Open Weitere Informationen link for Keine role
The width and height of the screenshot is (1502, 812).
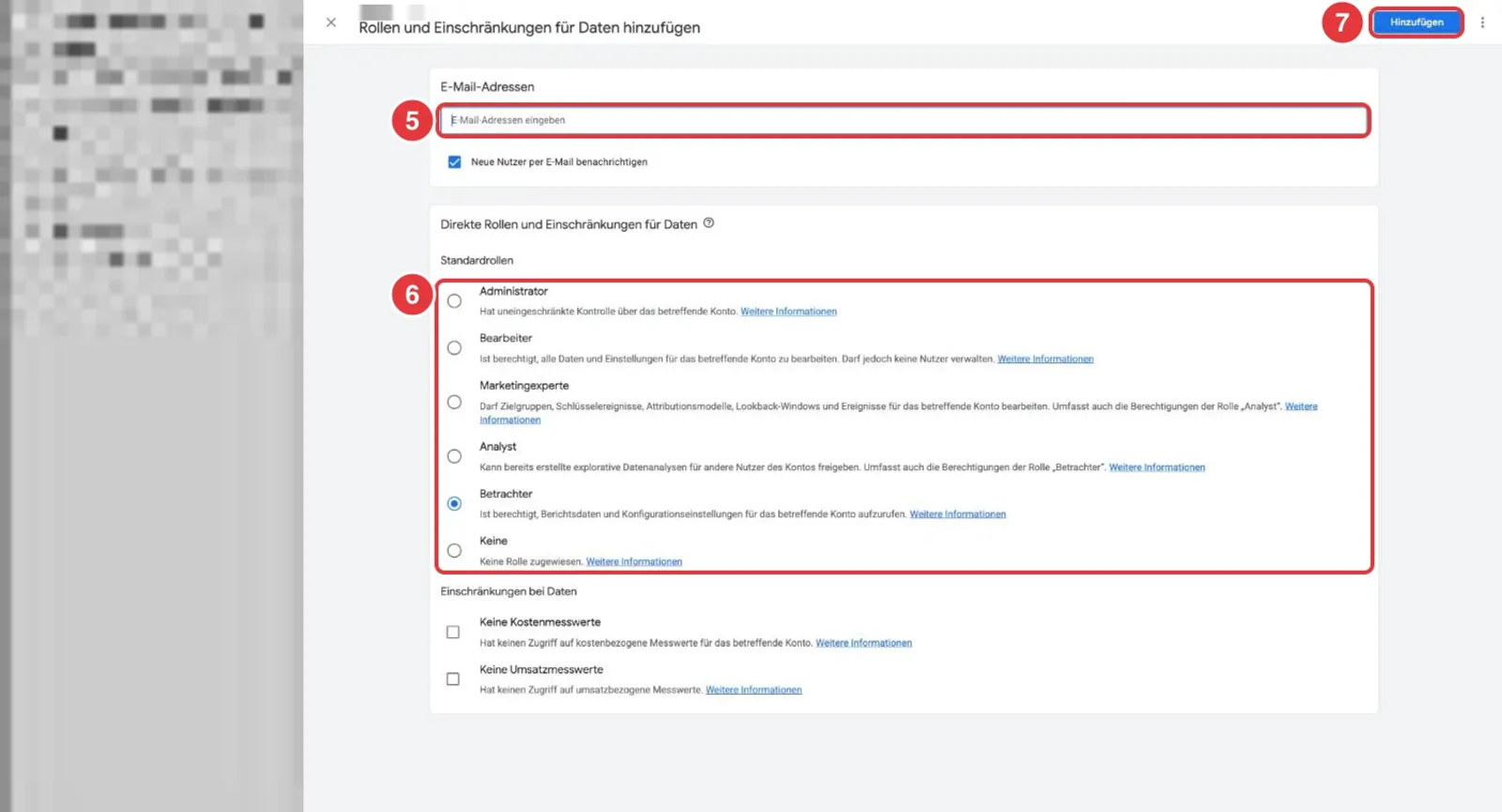635,561
